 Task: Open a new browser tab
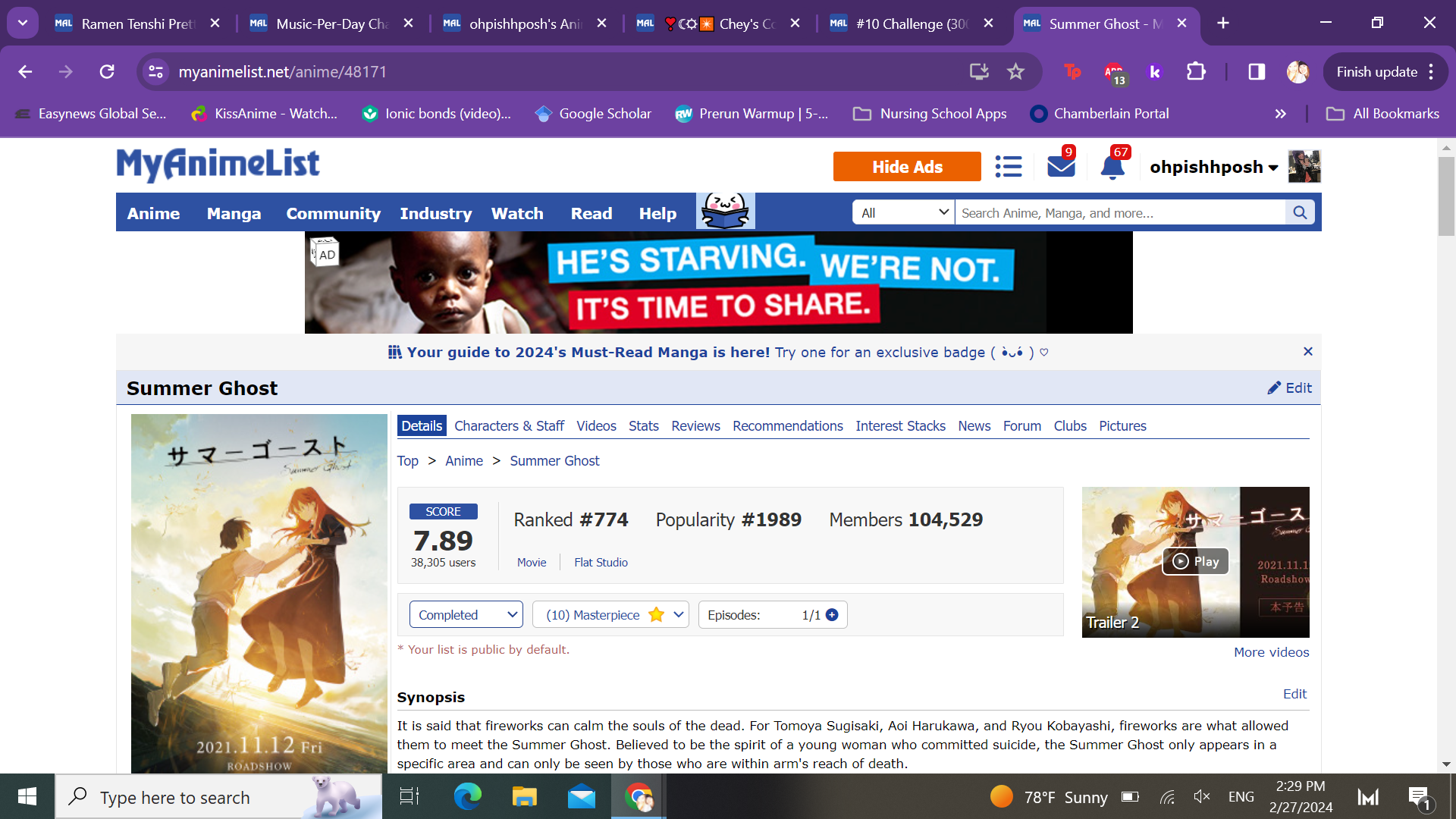click(x=1223, y=24)
